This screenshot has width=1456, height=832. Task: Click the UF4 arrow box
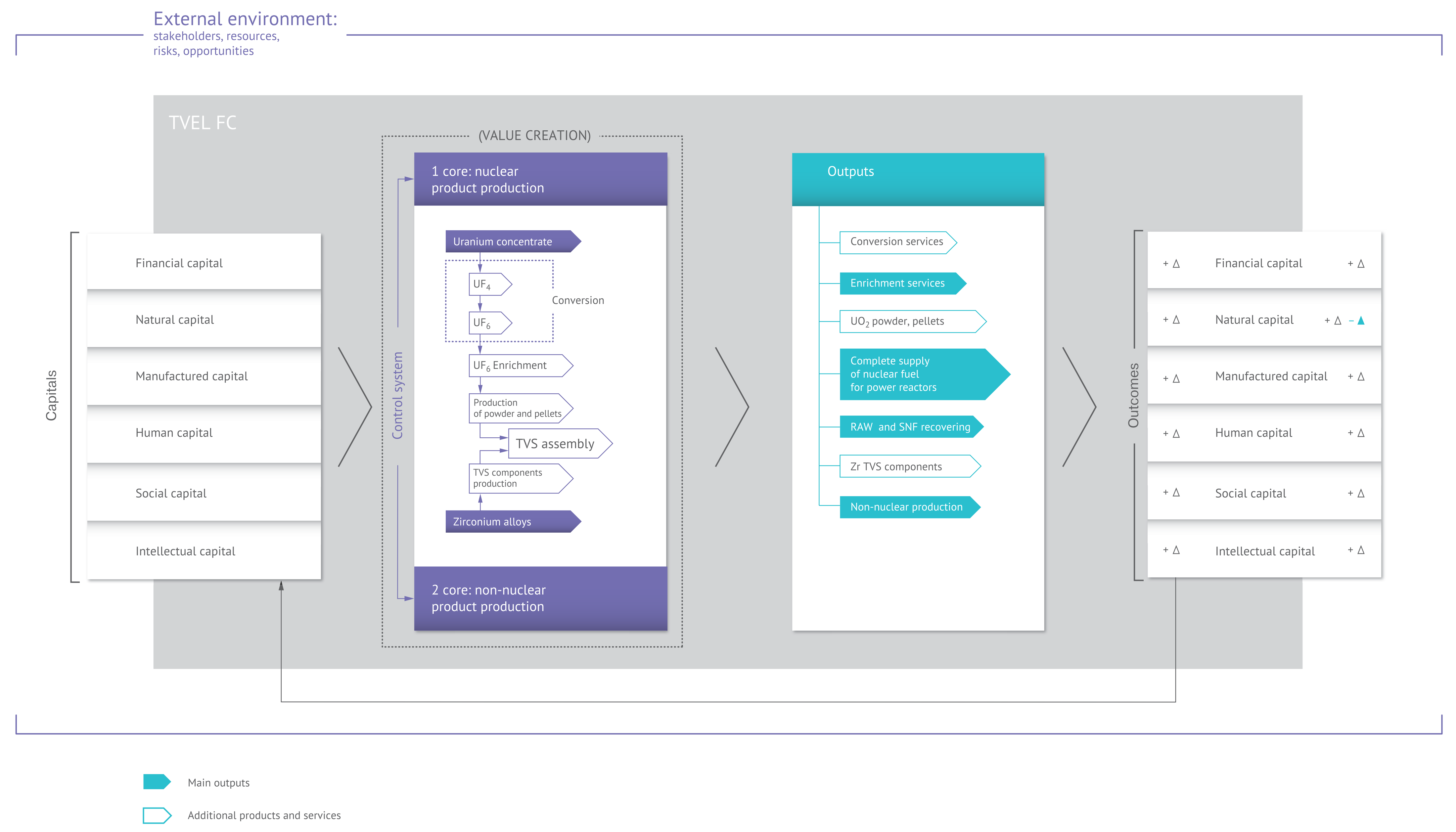(x=490, y=284)
